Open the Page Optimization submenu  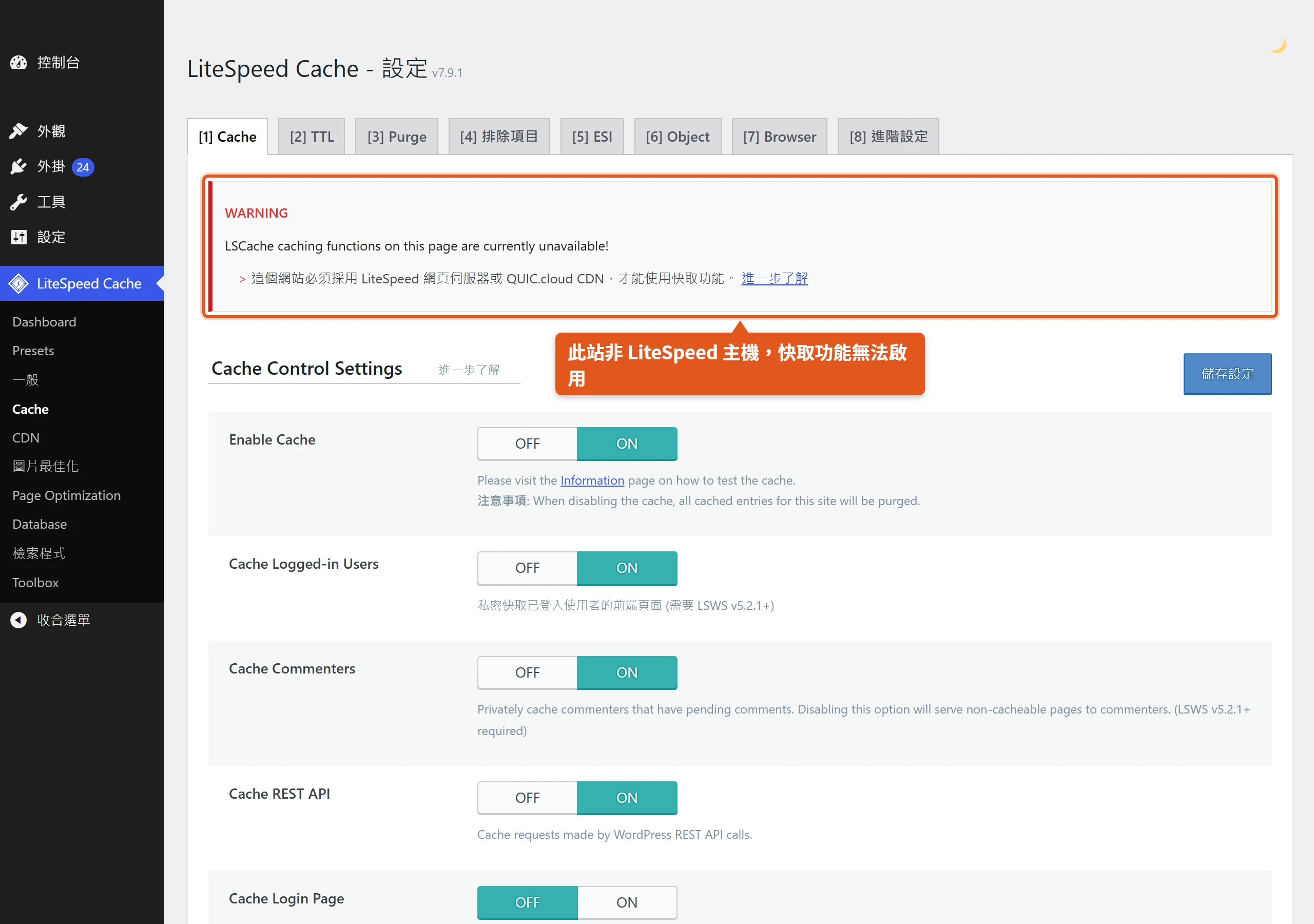pos(66,496)
